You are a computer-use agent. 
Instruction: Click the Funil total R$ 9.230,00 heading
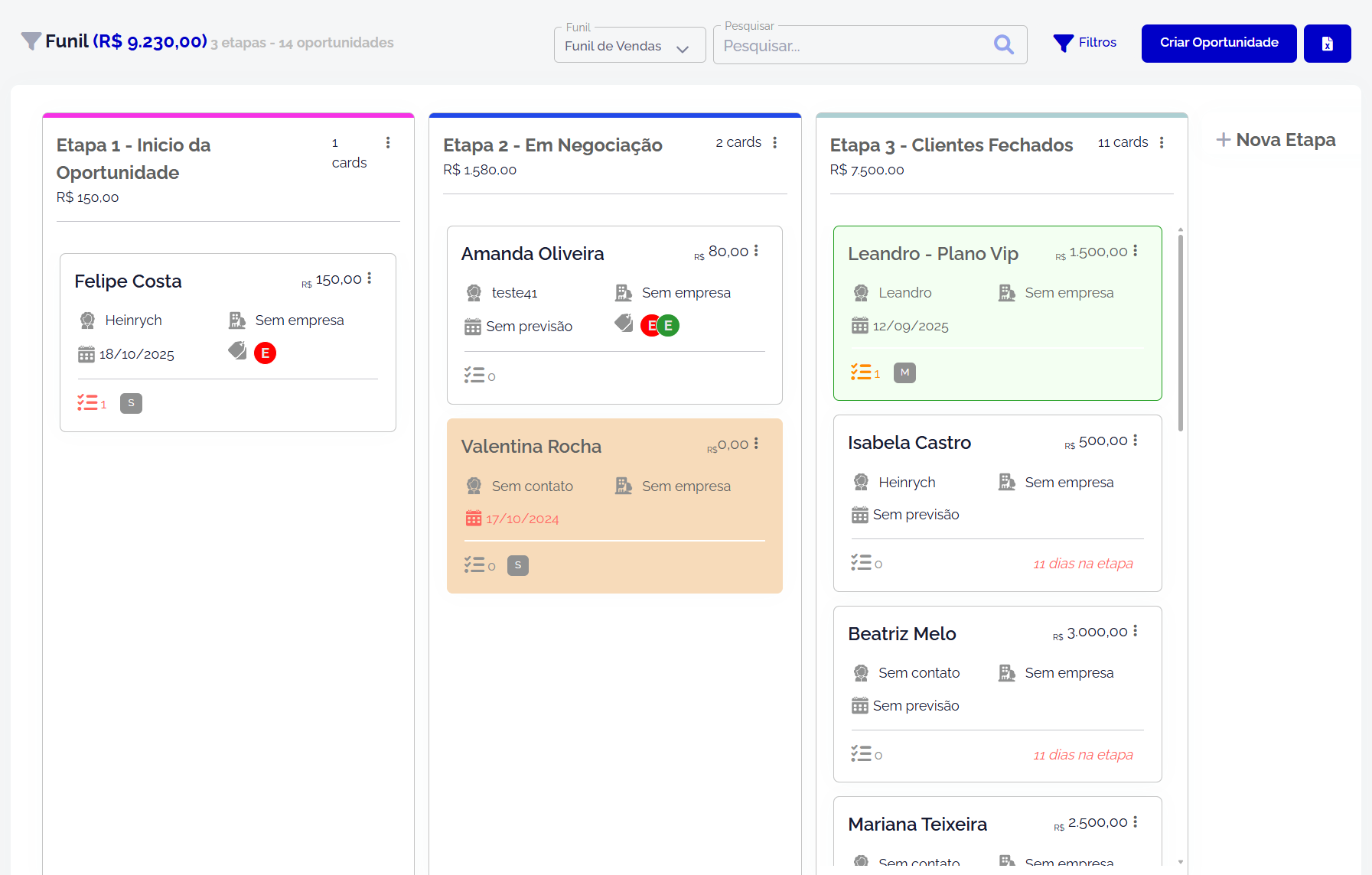[x=150, y=41]
